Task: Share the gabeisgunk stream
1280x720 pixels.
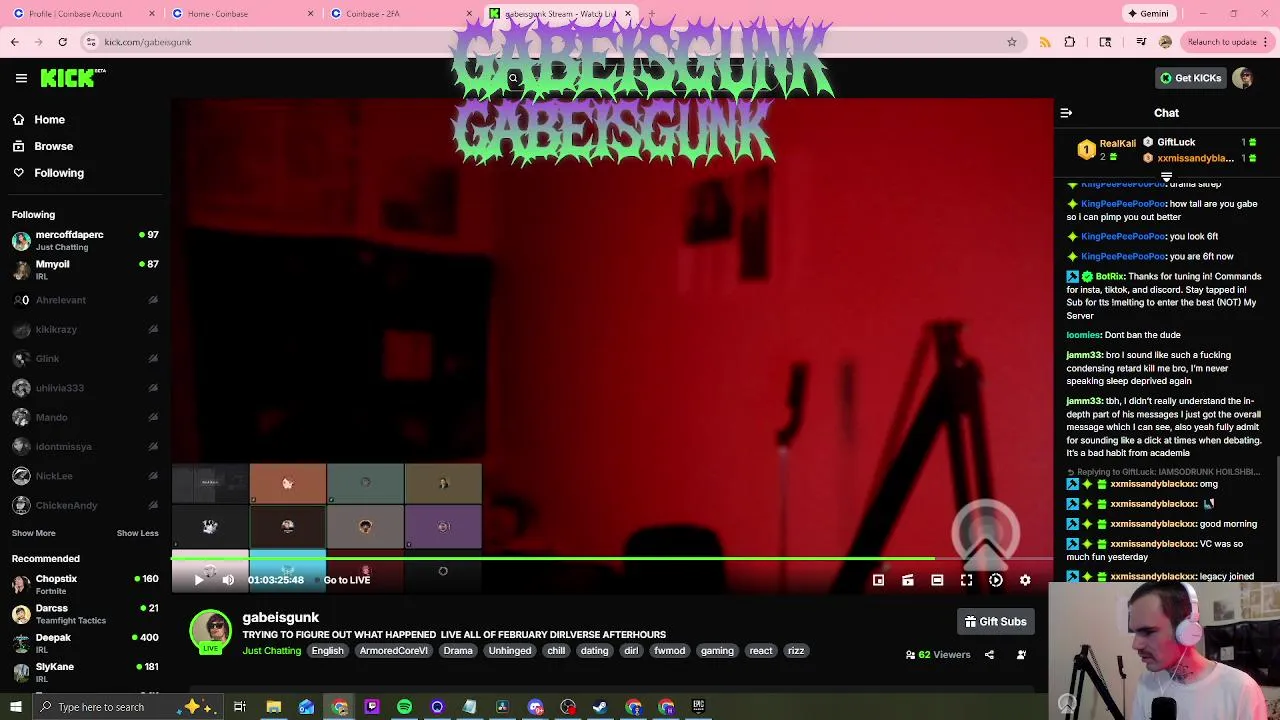Action: [989, 655]
